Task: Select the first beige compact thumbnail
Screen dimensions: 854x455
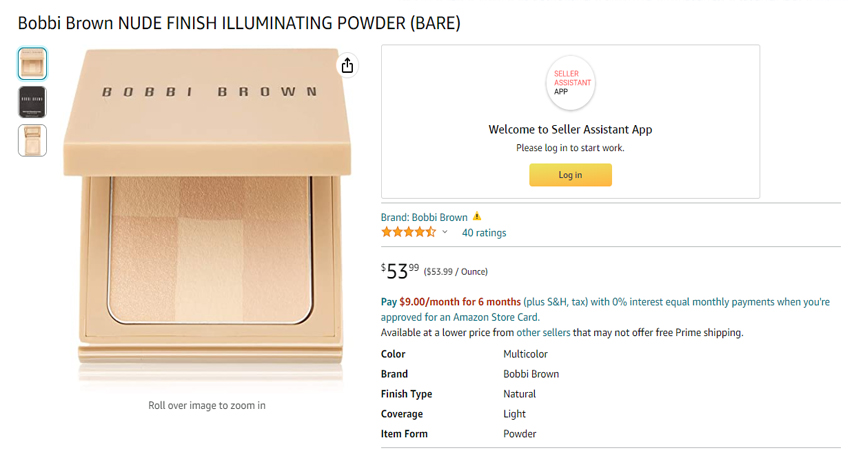Action: (32, 64)
